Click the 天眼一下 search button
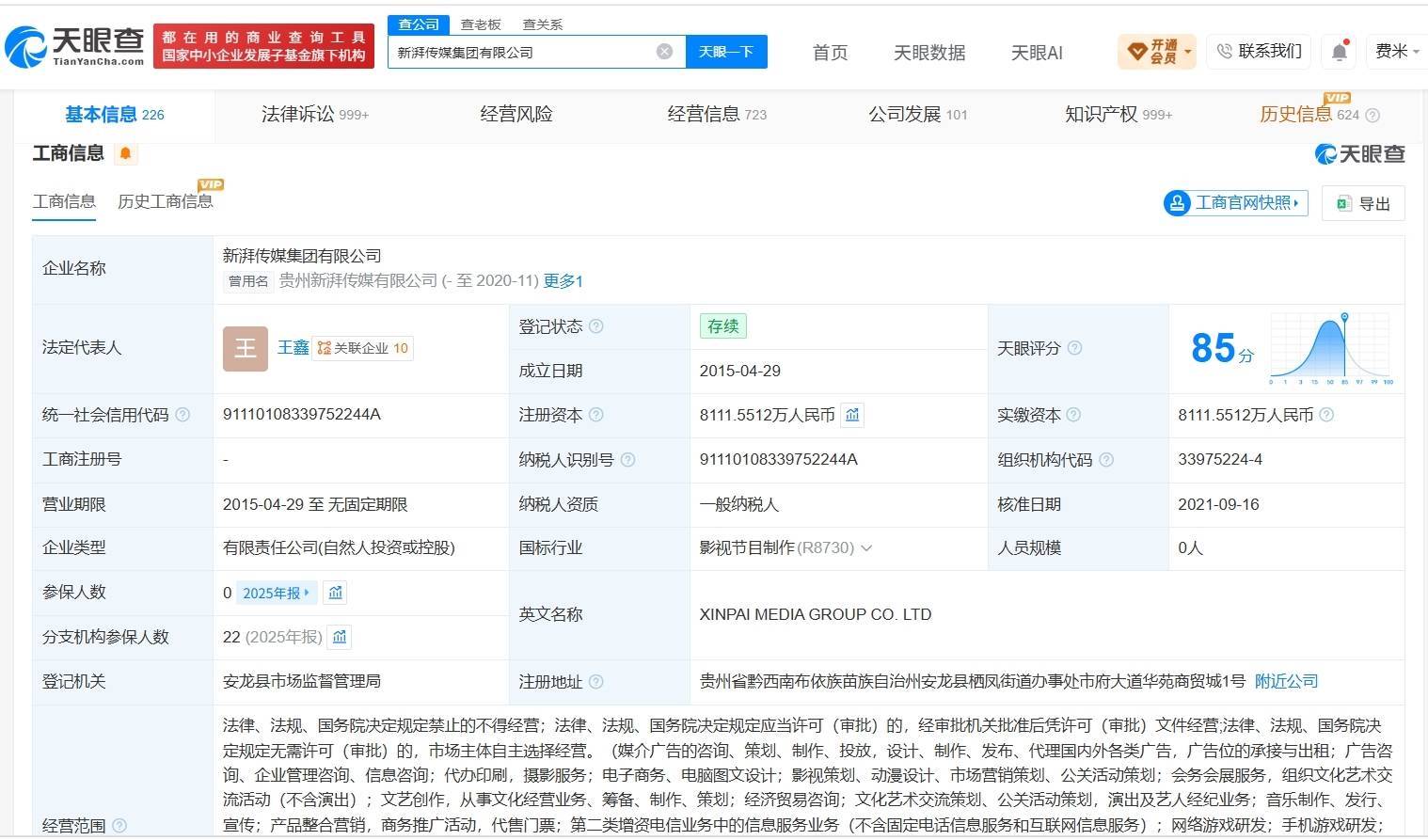The height and width of the screenshot is (840, 1428). (x=726, y=52)
